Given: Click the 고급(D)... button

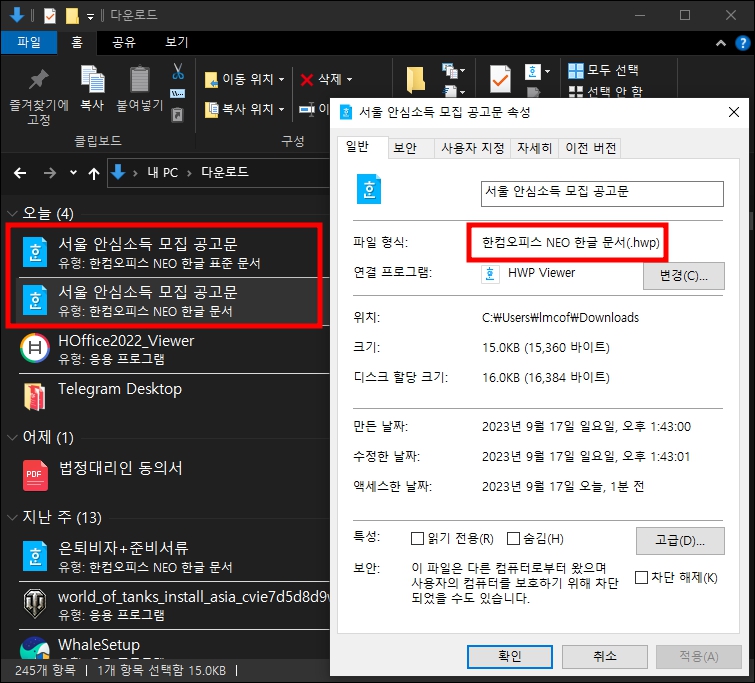Looking at the screenshot, I should click(x=680, y=540).
